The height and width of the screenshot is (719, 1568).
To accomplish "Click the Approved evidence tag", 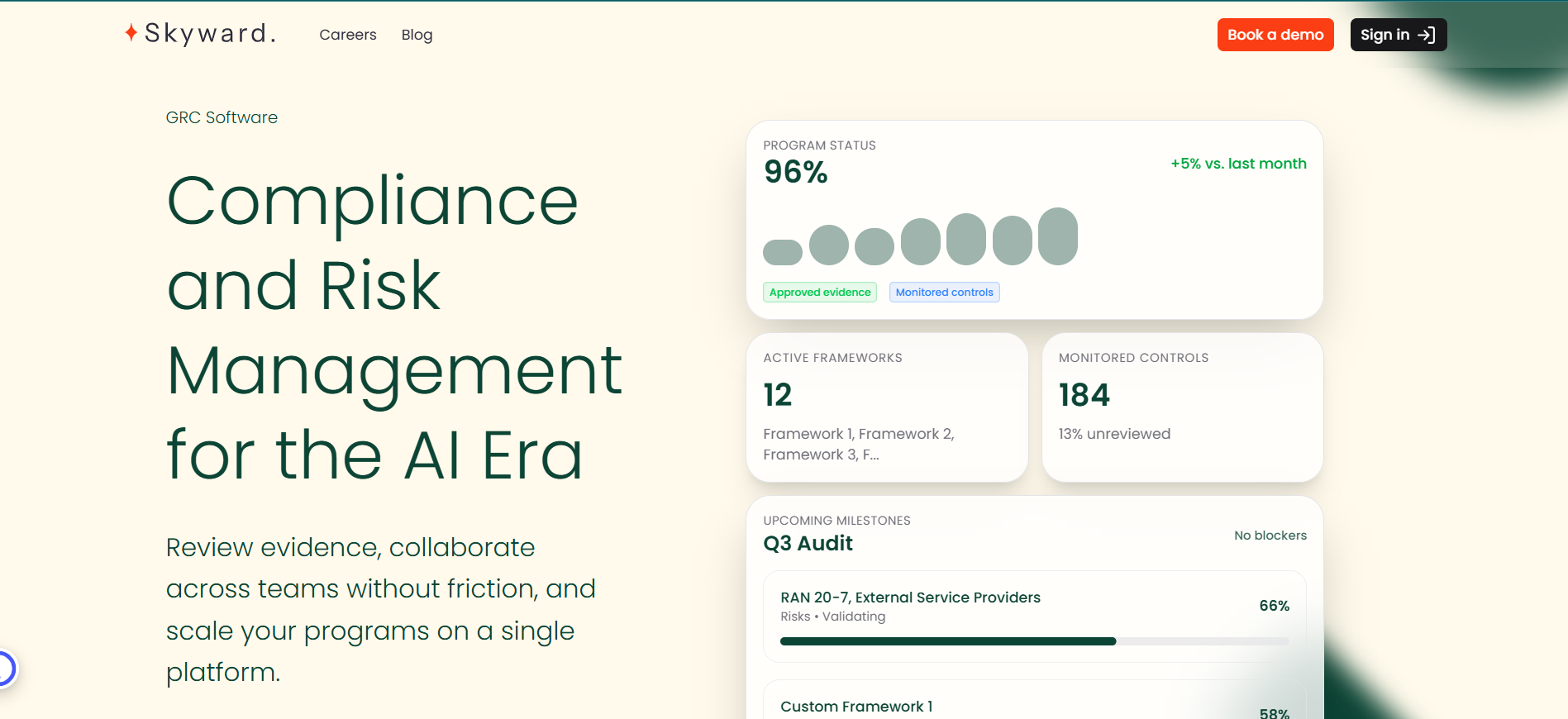I will tap(820, 293).
